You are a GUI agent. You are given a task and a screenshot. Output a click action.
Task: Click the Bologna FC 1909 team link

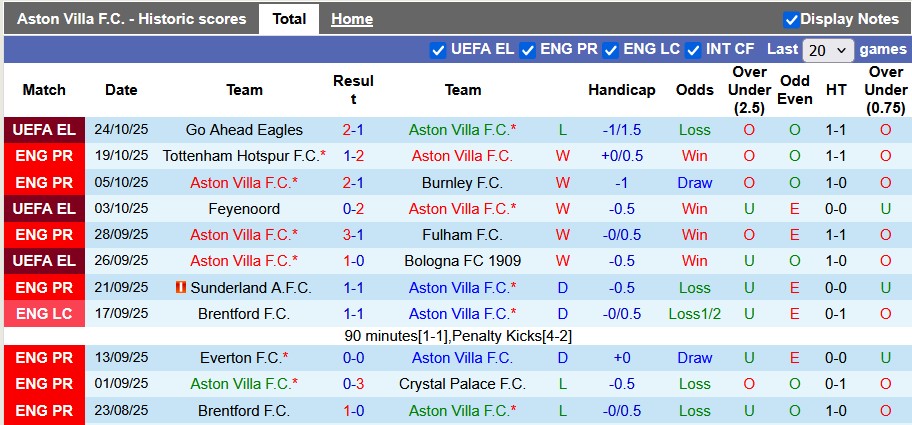click(462, 261)
